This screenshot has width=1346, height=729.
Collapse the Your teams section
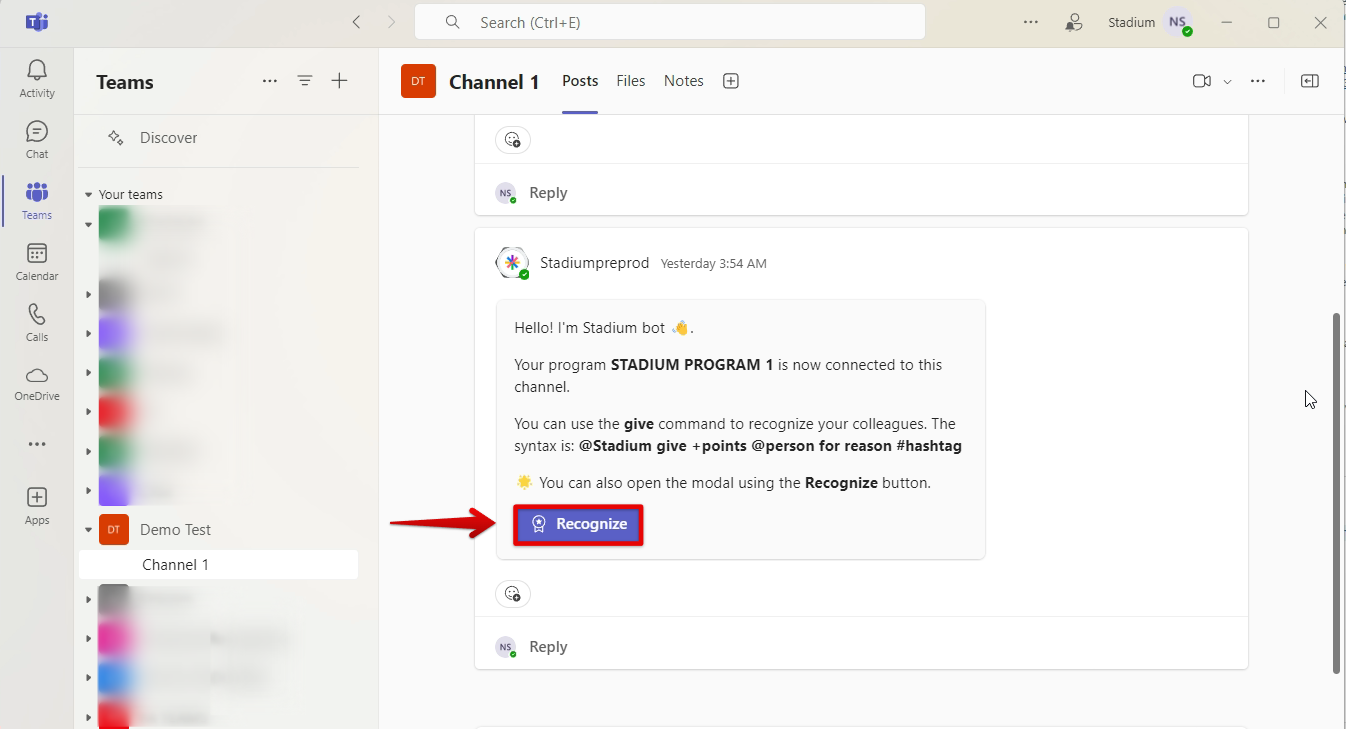88,195
